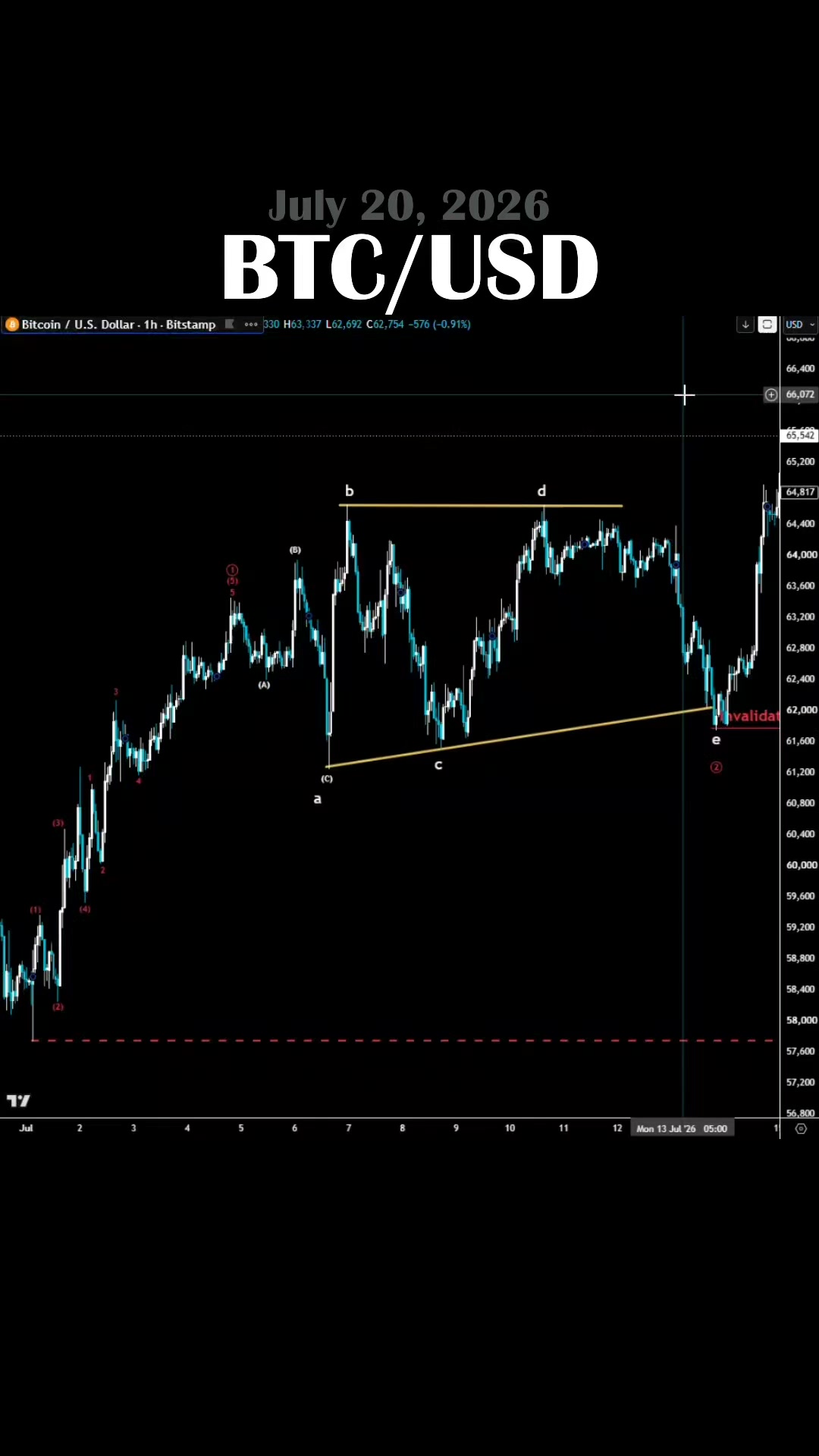Click the TradingView logo in chart corner
This screenshot has width=819, height=1456.
[18, 1100]
